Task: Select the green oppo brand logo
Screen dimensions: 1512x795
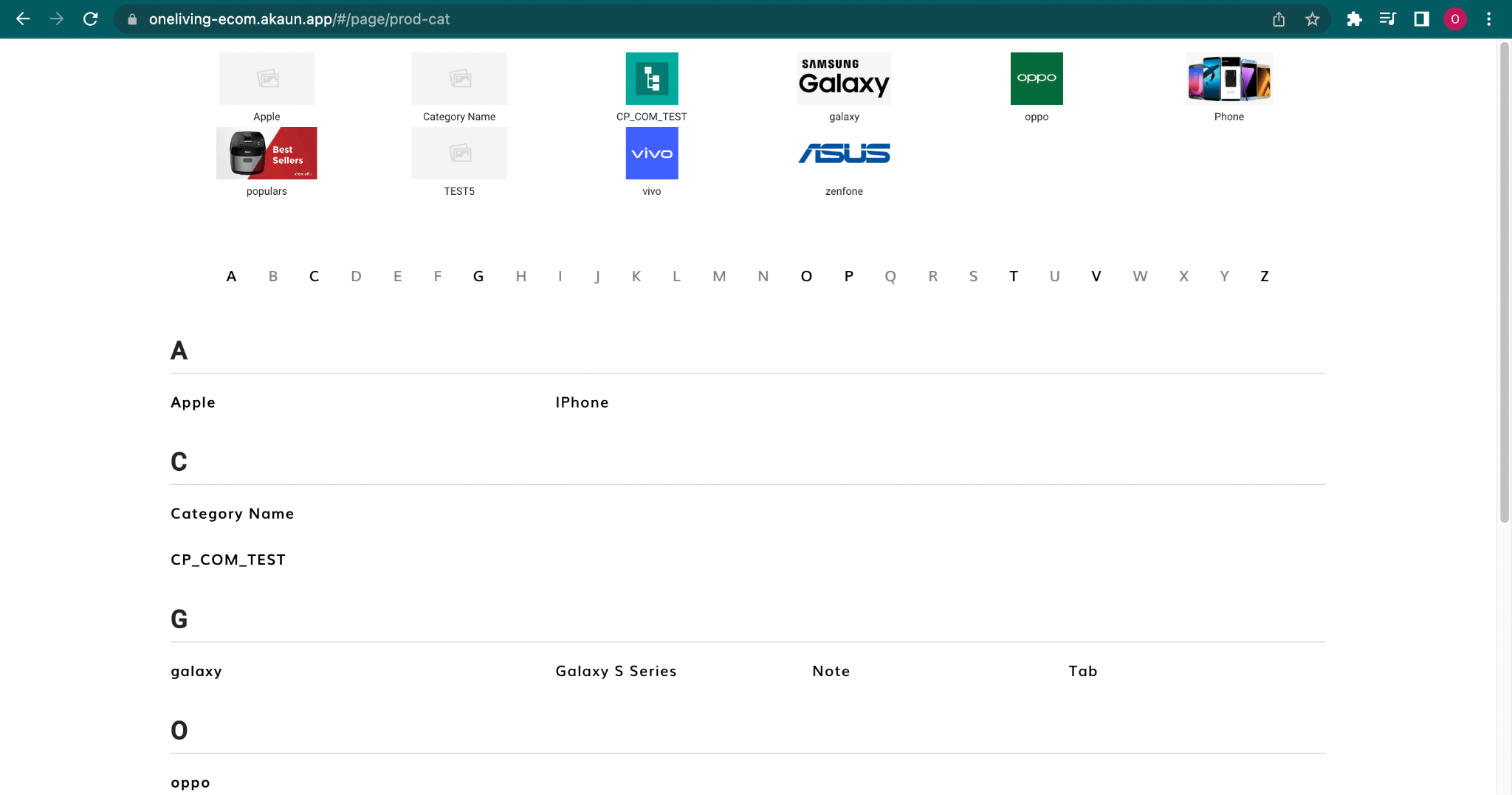Action: click(x=1036, y=78)
